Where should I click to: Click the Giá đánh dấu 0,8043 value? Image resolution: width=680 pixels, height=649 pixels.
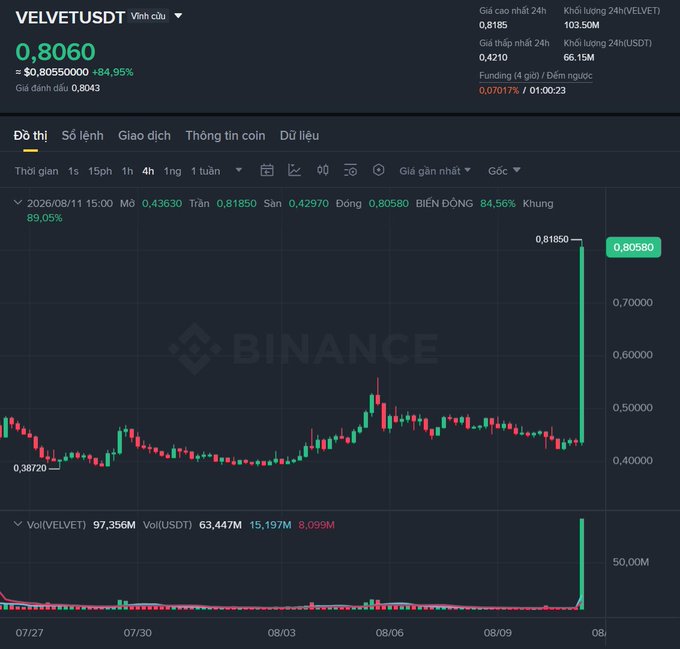click(85, 88)
